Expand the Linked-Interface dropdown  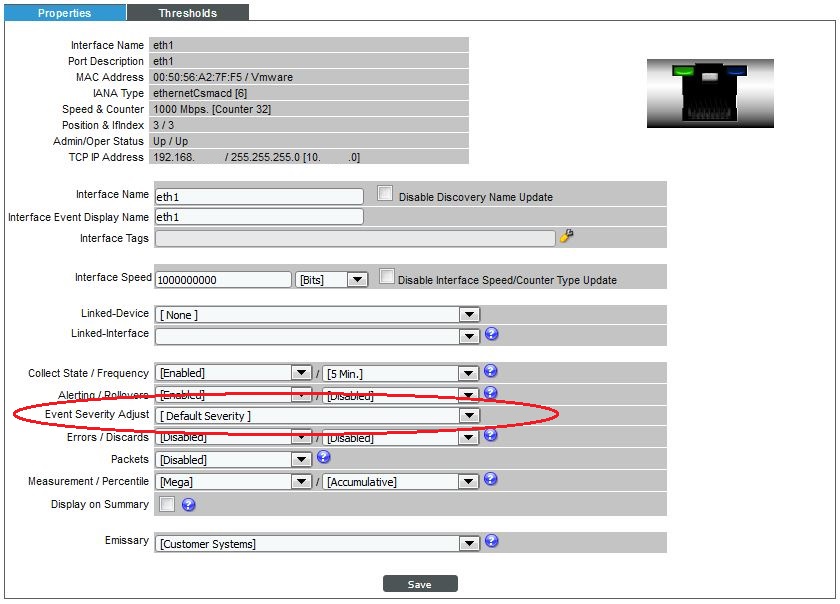coord(317,336)
